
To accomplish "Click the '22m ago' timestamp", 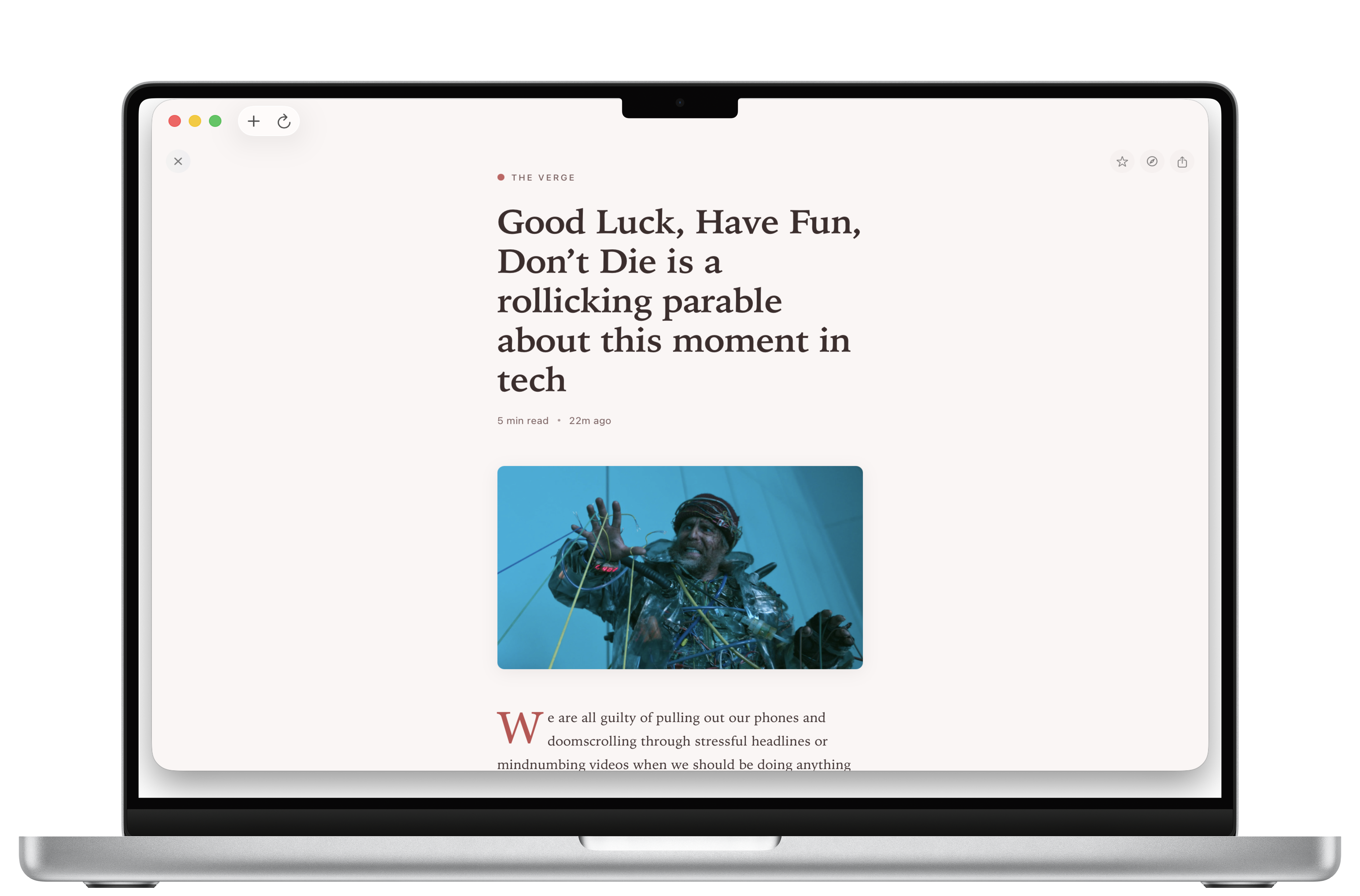I will point(590,420).
